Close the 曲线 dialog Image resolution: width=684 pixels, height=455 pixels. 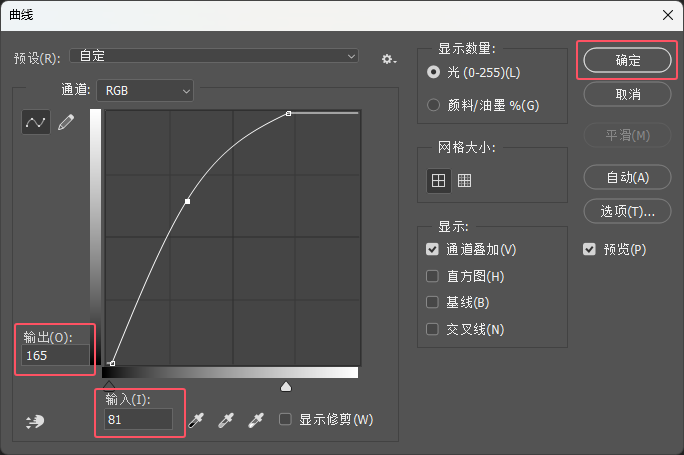click(x=667, y=15)
